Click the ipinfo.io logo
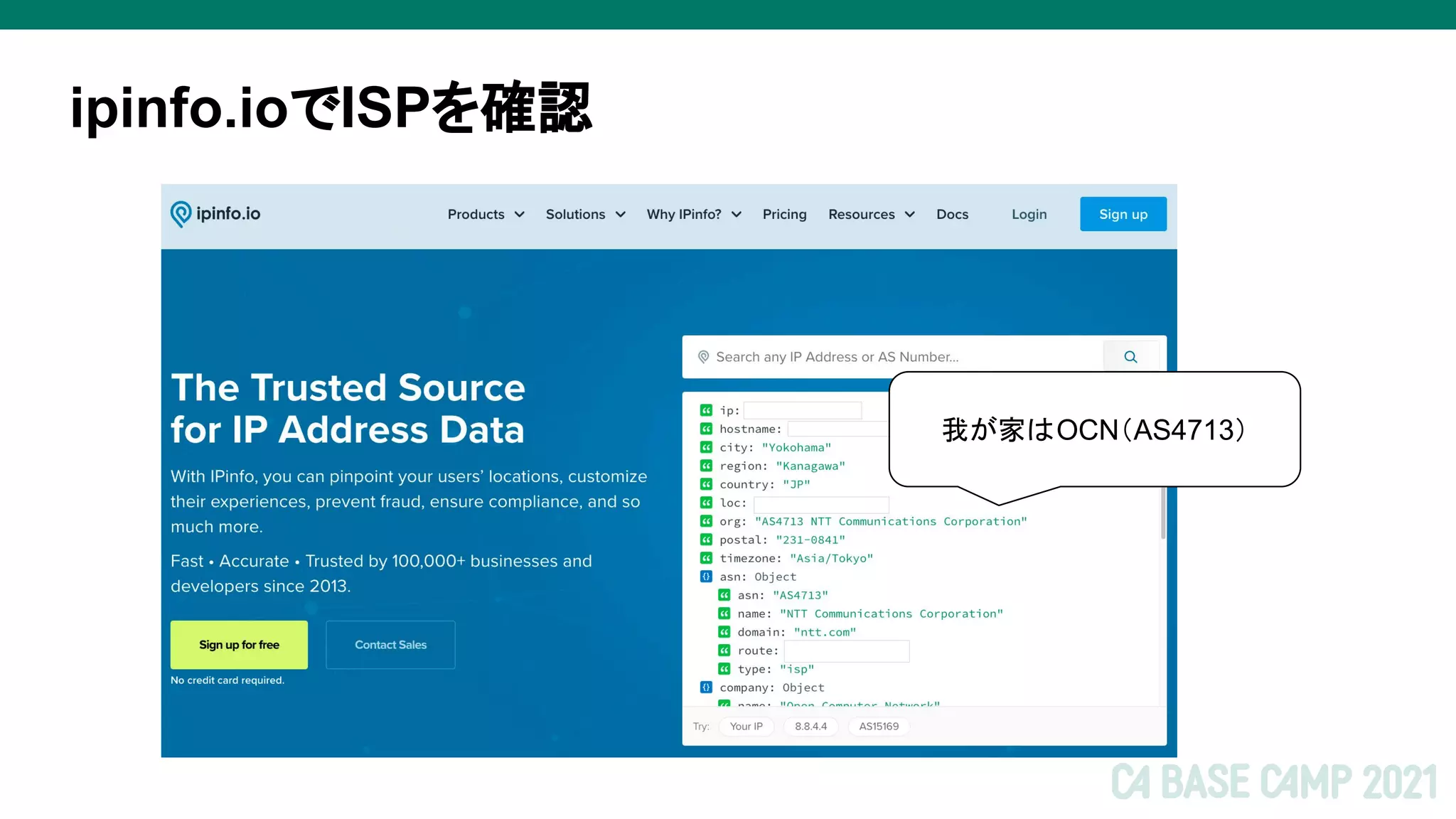This screenshot has height=819, width=1456. pyautogui.click(x=215, y=214)
